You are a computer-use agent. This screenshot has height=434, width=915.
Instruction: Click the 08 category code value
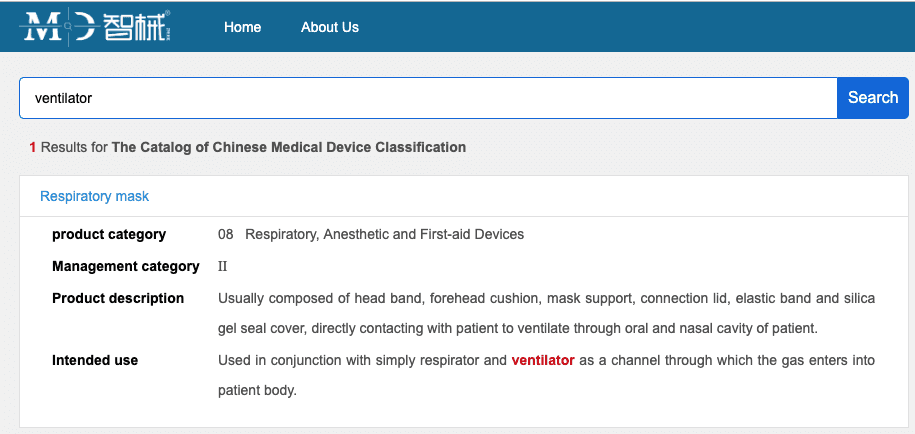pos(225,234)
